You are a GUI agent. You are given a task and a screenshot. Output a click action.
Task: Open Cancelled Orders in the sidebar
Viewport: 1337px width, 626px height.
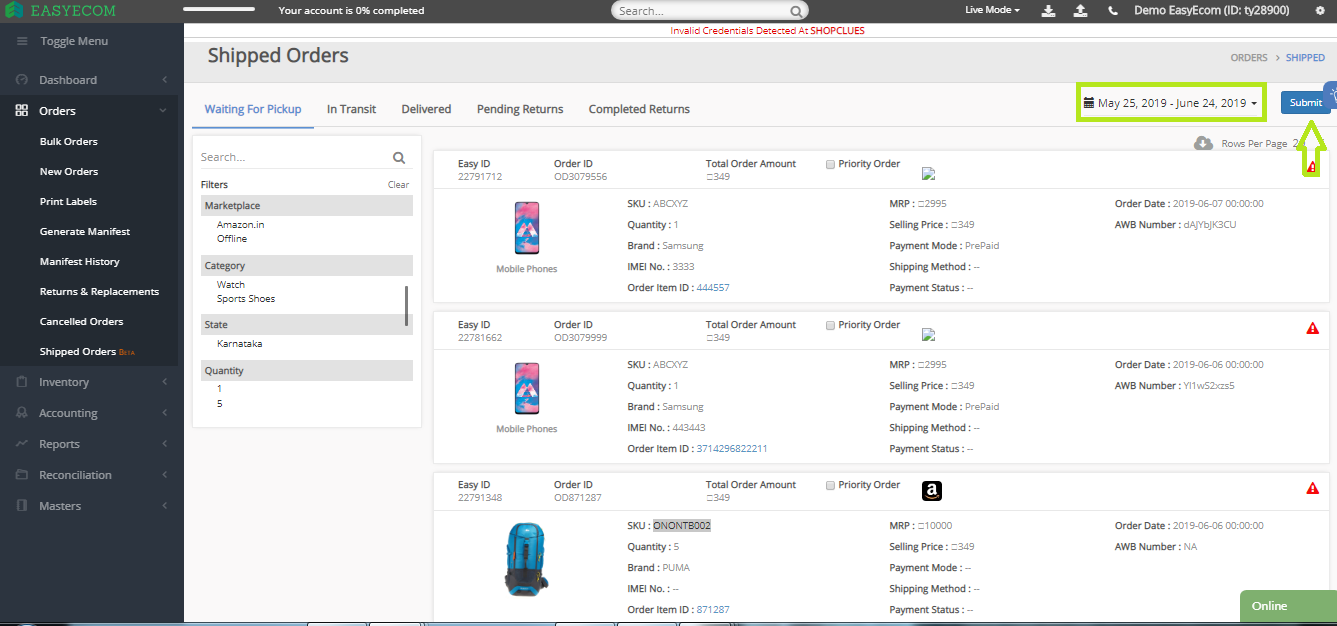point(82,321)
